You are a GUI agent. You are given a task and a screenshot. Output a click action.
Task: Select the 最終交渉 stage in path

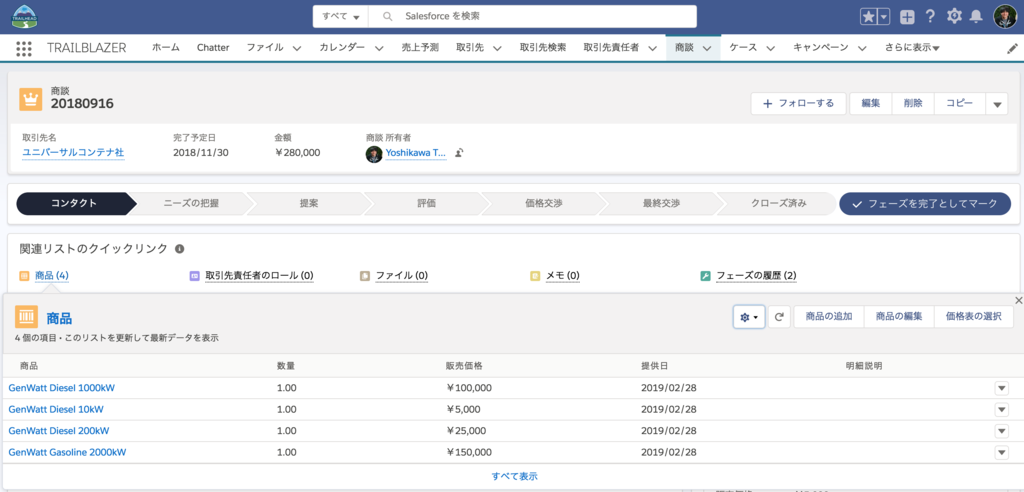(x=662, y=203)
